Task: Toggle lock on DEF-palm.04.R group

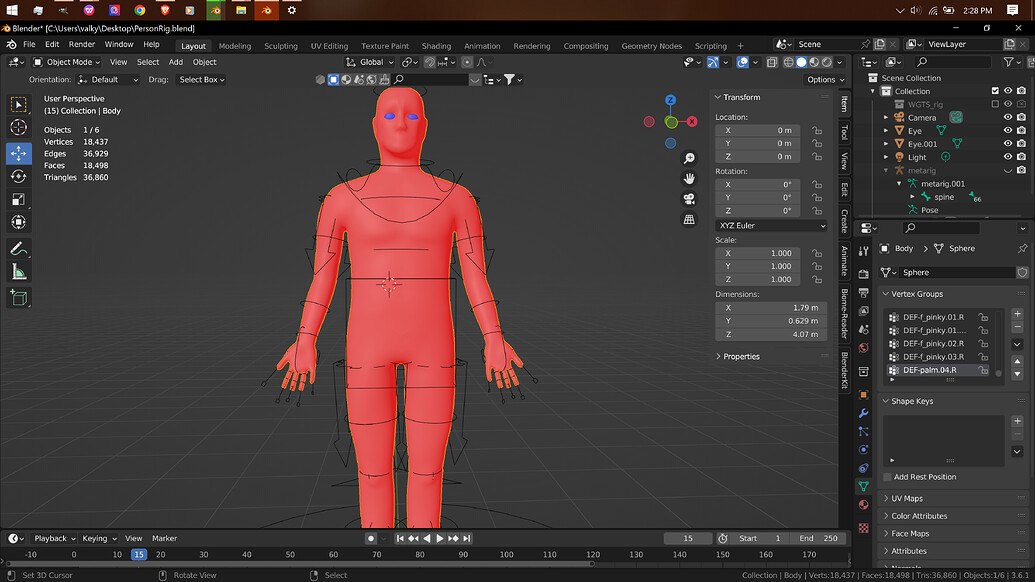Action: tap(984, 370)
